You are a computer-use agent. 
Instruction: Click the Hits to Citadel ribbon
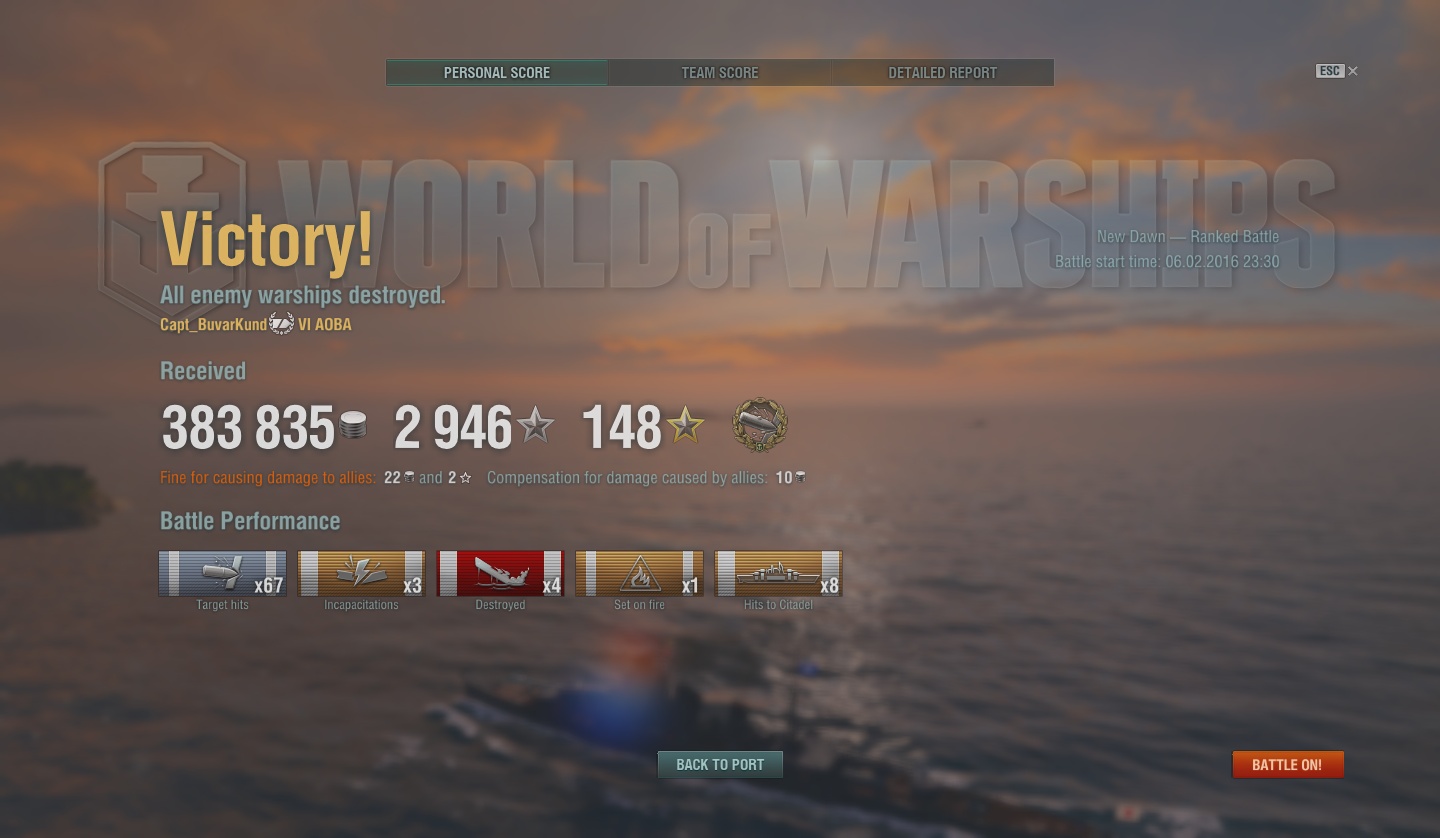click(x=778, y=574)
